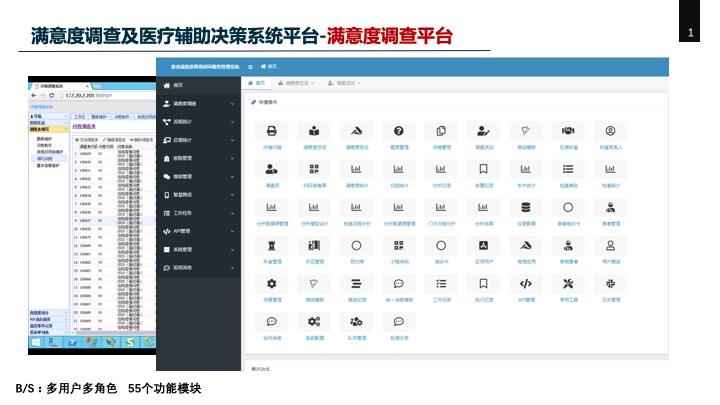
Task: Close the 调查活动 tab
Action: coord(359,83)
